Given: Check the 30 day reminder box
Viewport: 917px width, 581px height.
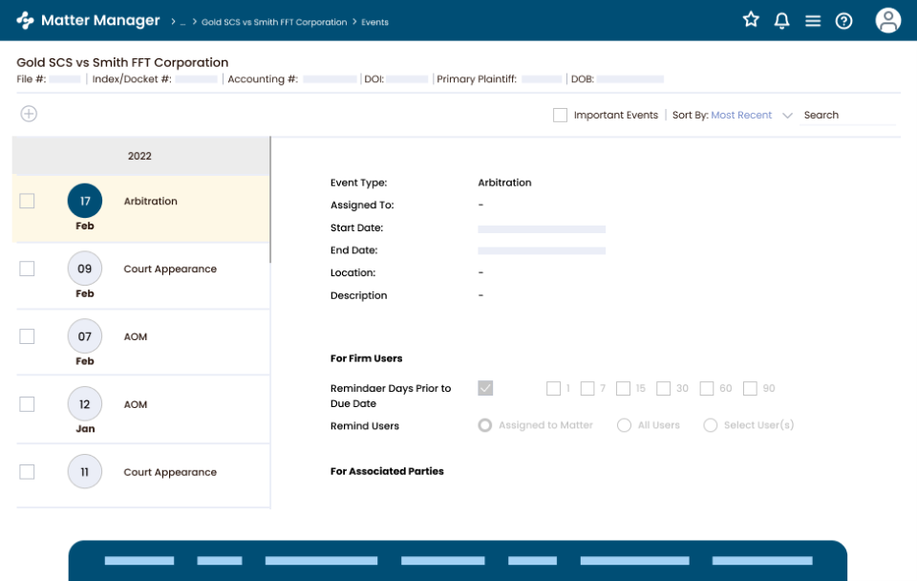Looking at the screenshot, I should click(x=663, y=389).
